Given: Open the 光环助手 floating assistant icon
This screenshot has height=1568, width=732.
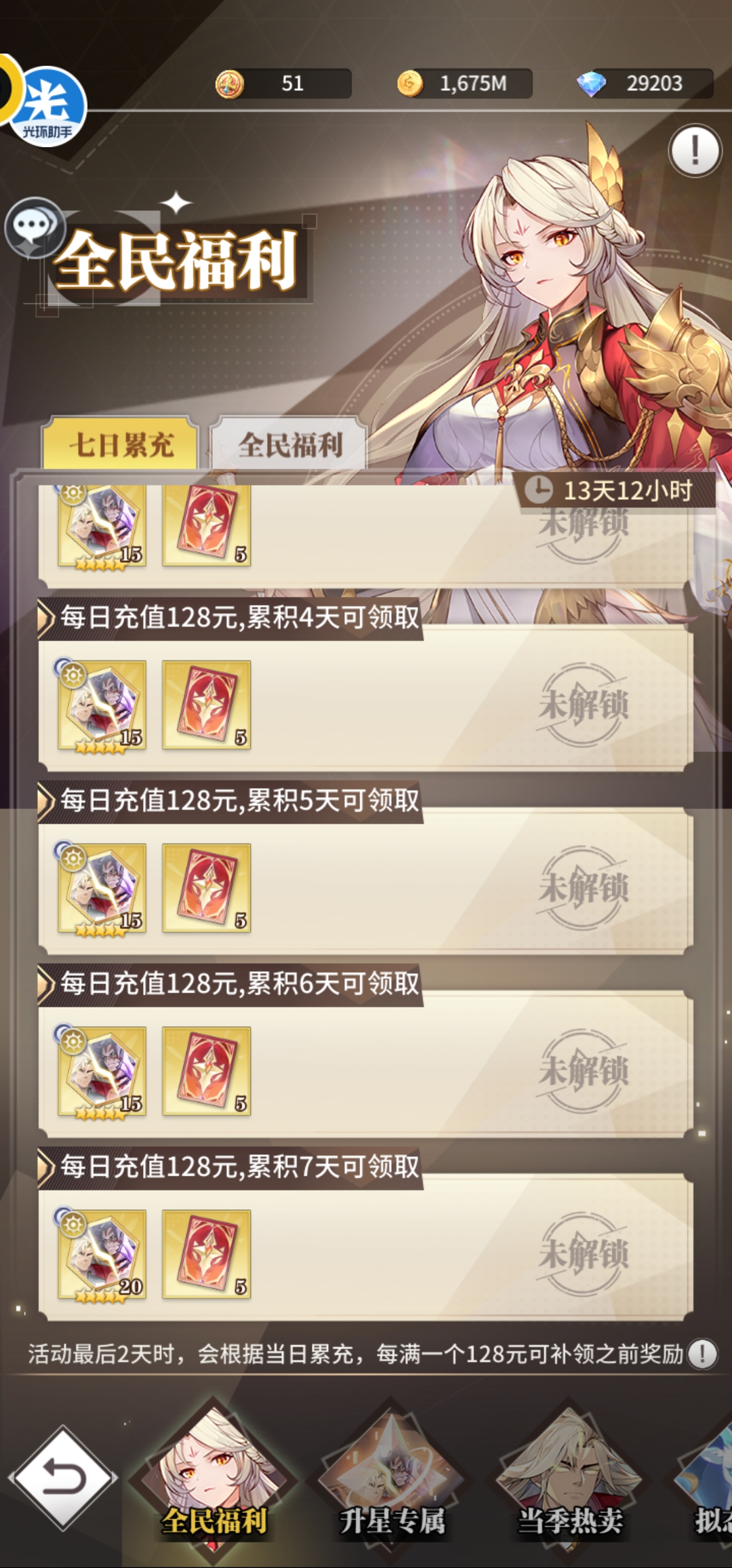Looking at the screenshot, I should pyautogui.click(x=47, y=105).
